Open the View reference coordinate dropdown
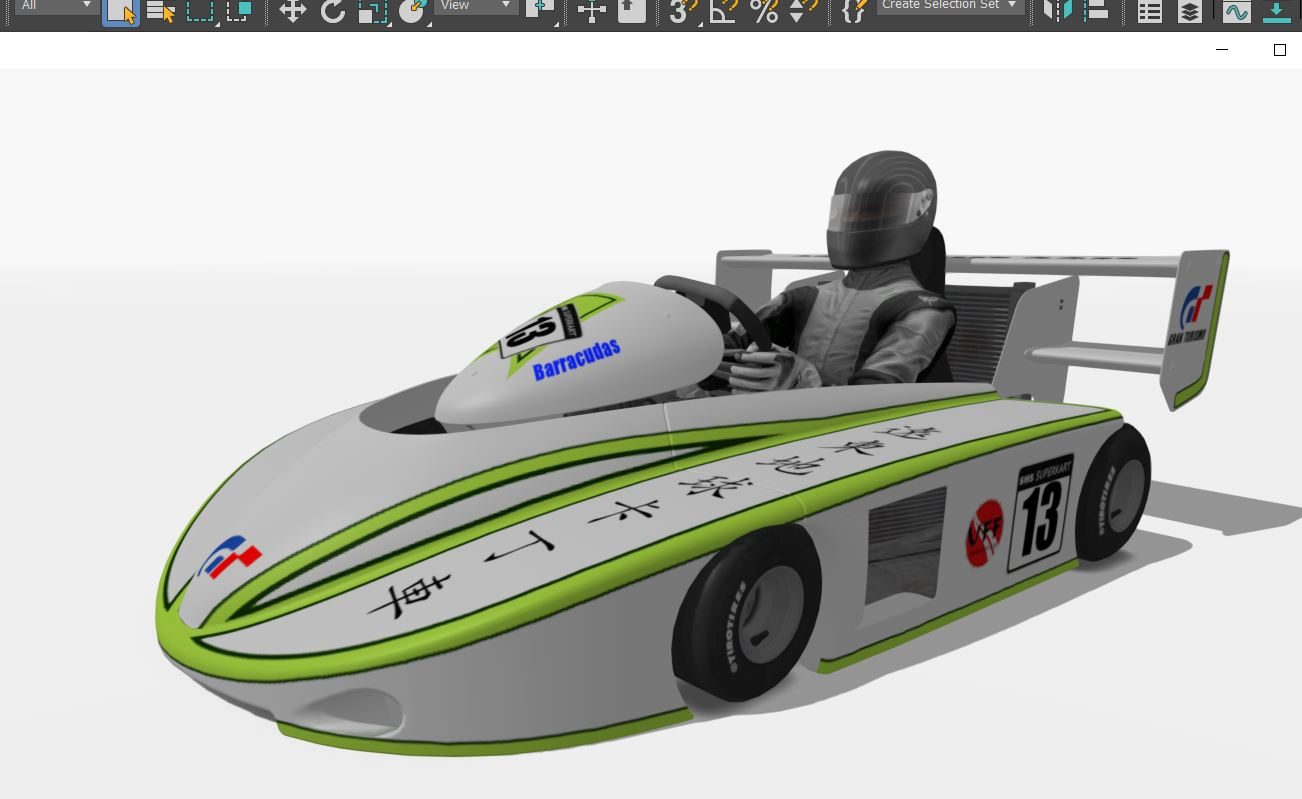1302x799 pixels. click(x=475, y=6)
